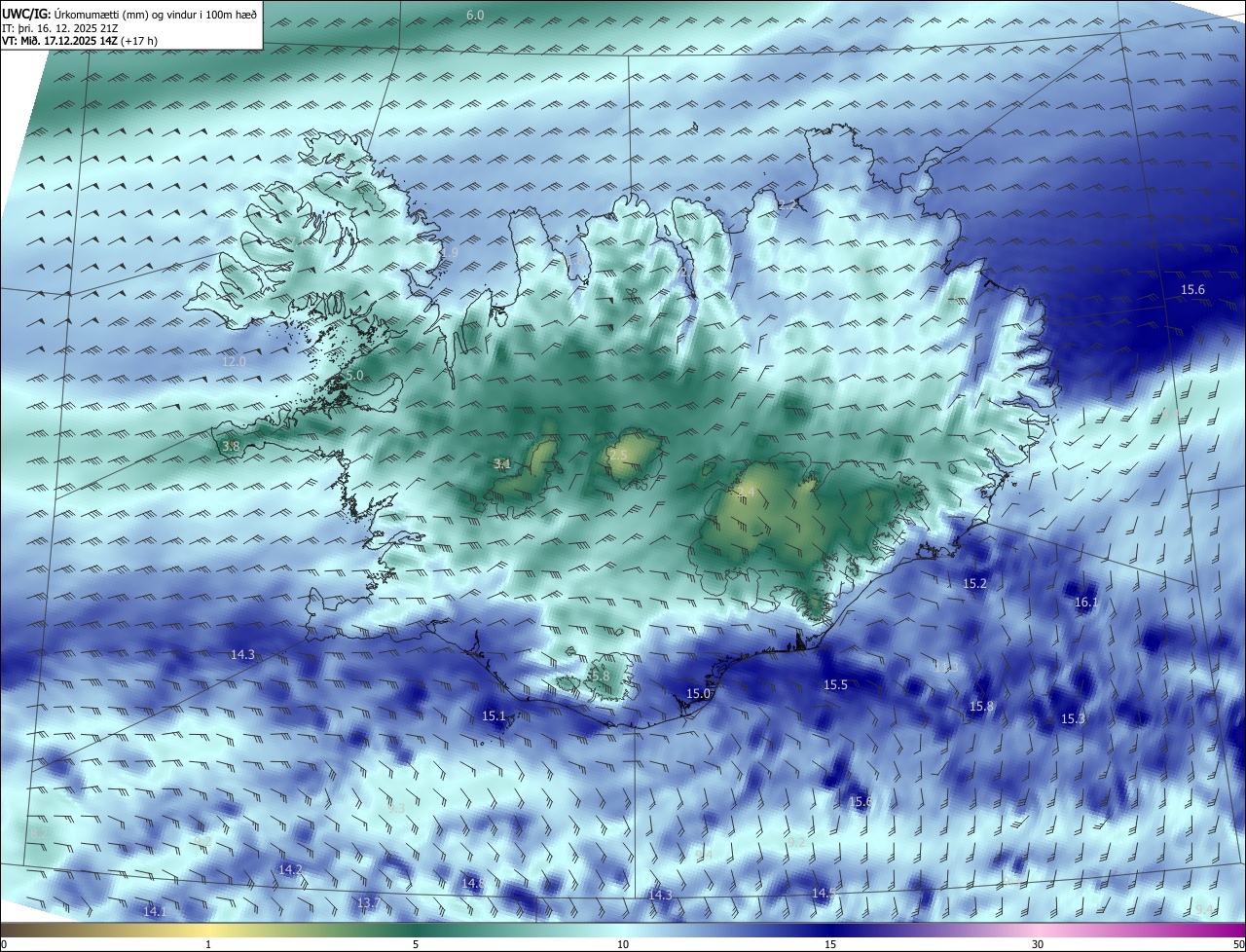Click the 1.9 value label
This screenshot has width=1246, height=952.
[449, 253]
